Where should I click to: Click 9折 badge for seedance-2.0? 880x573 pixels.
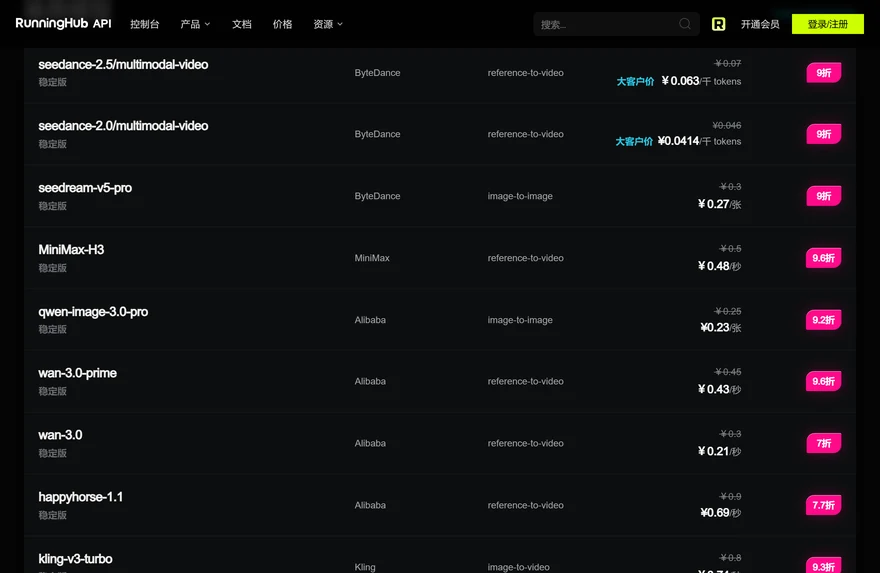[x=823, y=134]
